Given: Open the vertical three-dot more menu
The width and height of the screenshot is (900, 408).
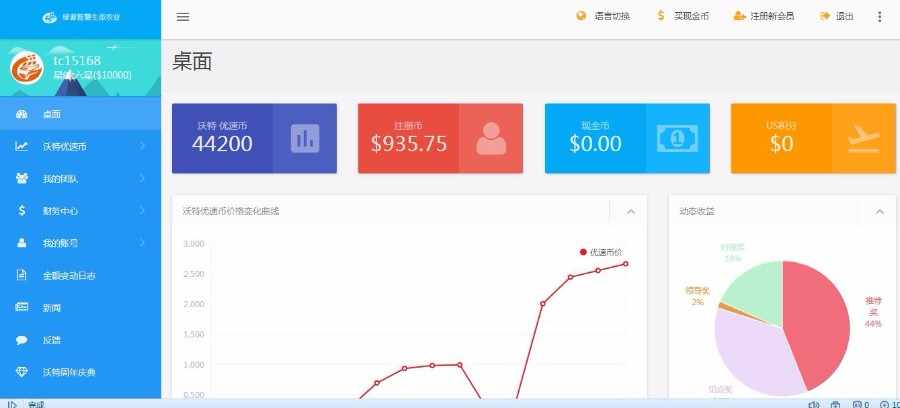Looking at the screenshot, I should 879,17.
